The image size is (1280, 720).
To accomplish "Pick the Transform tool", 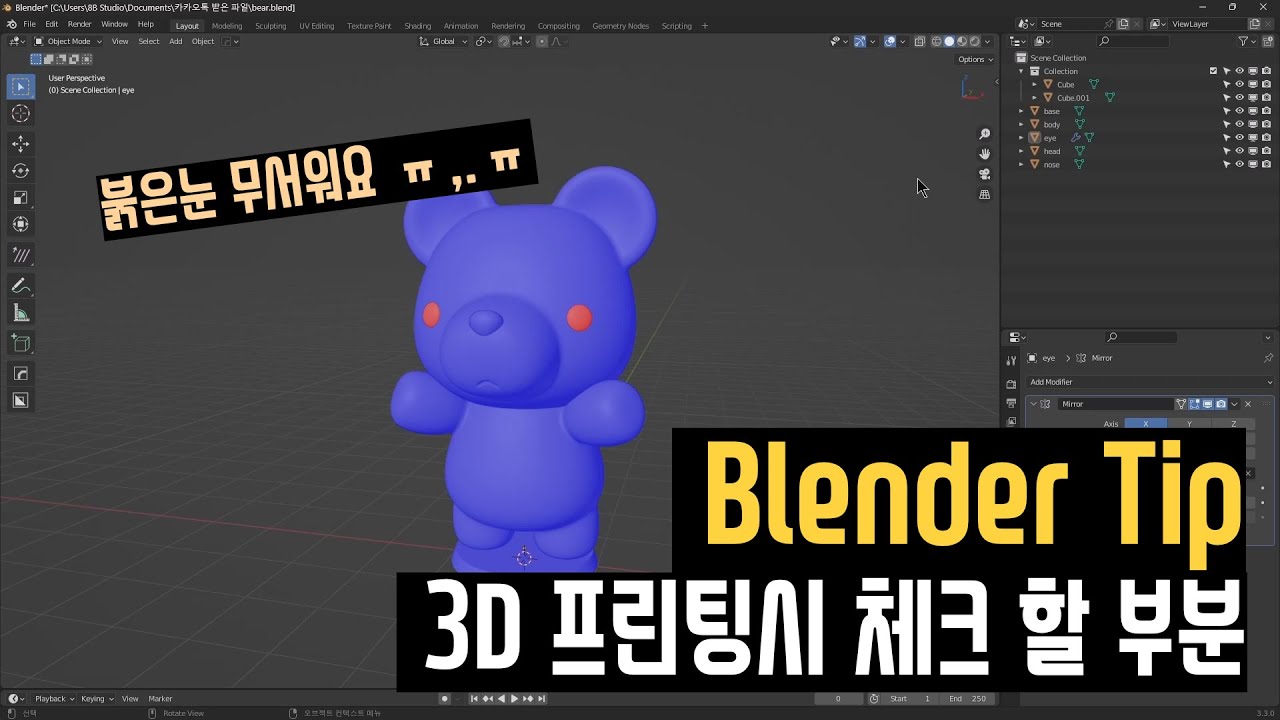I will 20,224.
